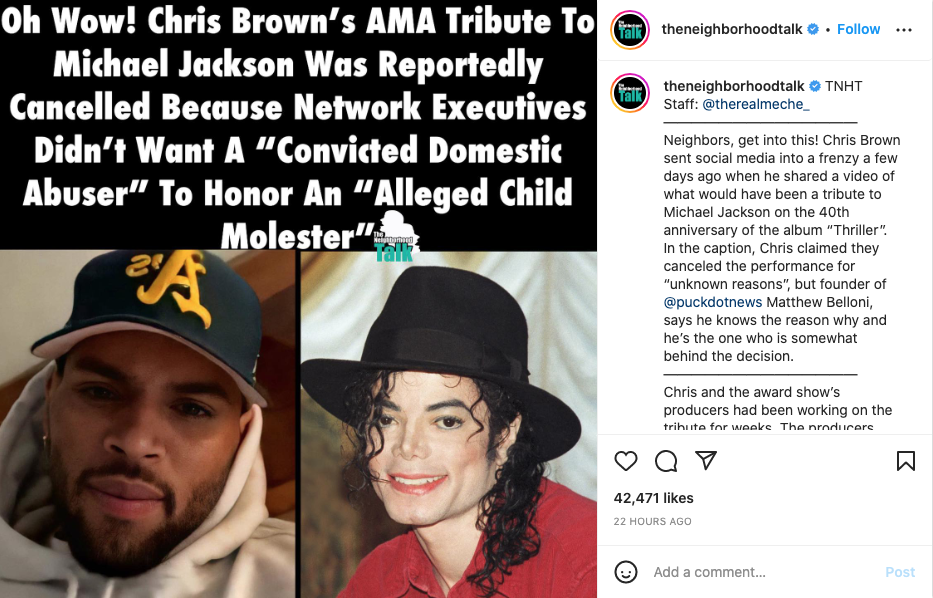The image size is (933, 598).
Task: Like the post with the heart icon
Action: click(x=625, y=461)
